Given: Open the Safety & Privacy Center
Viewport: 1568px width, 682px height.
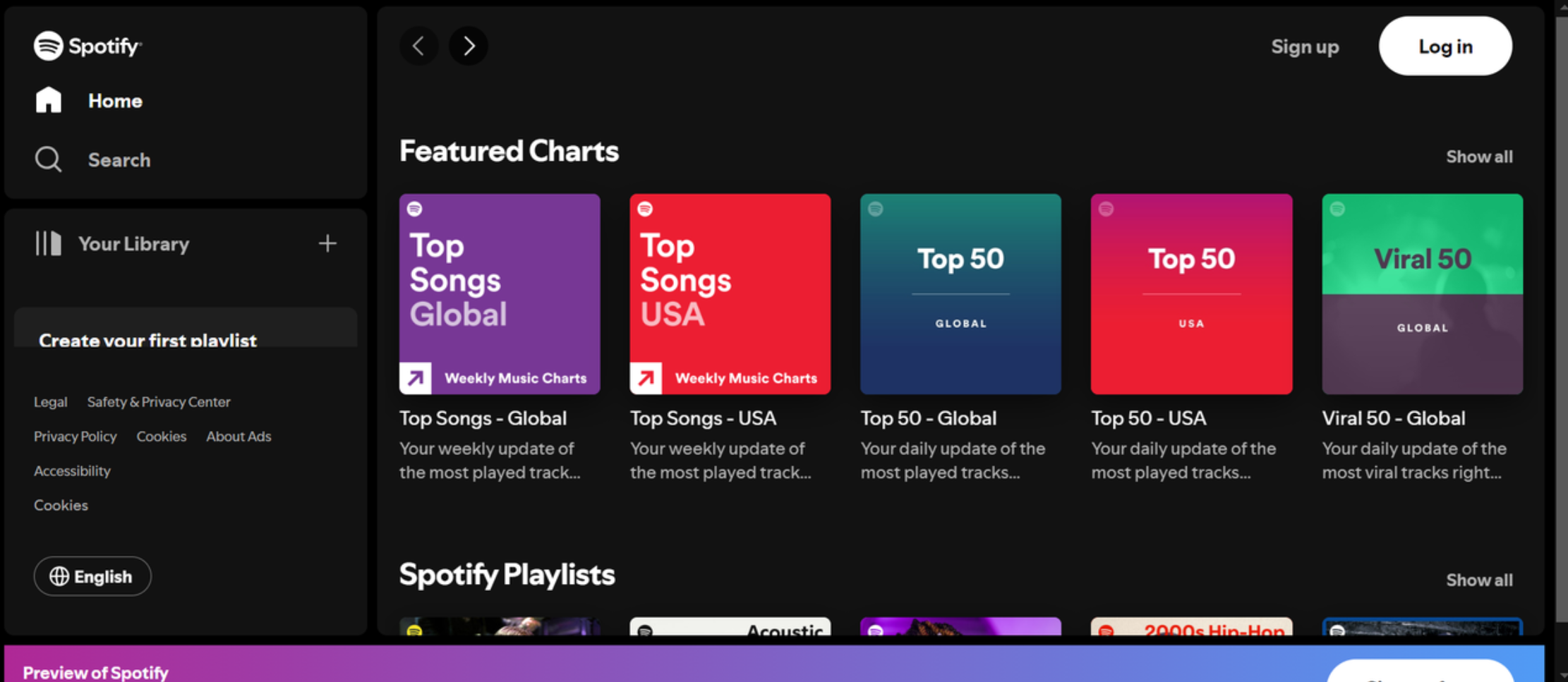Looking at the screenshot, I should [158, 401].
